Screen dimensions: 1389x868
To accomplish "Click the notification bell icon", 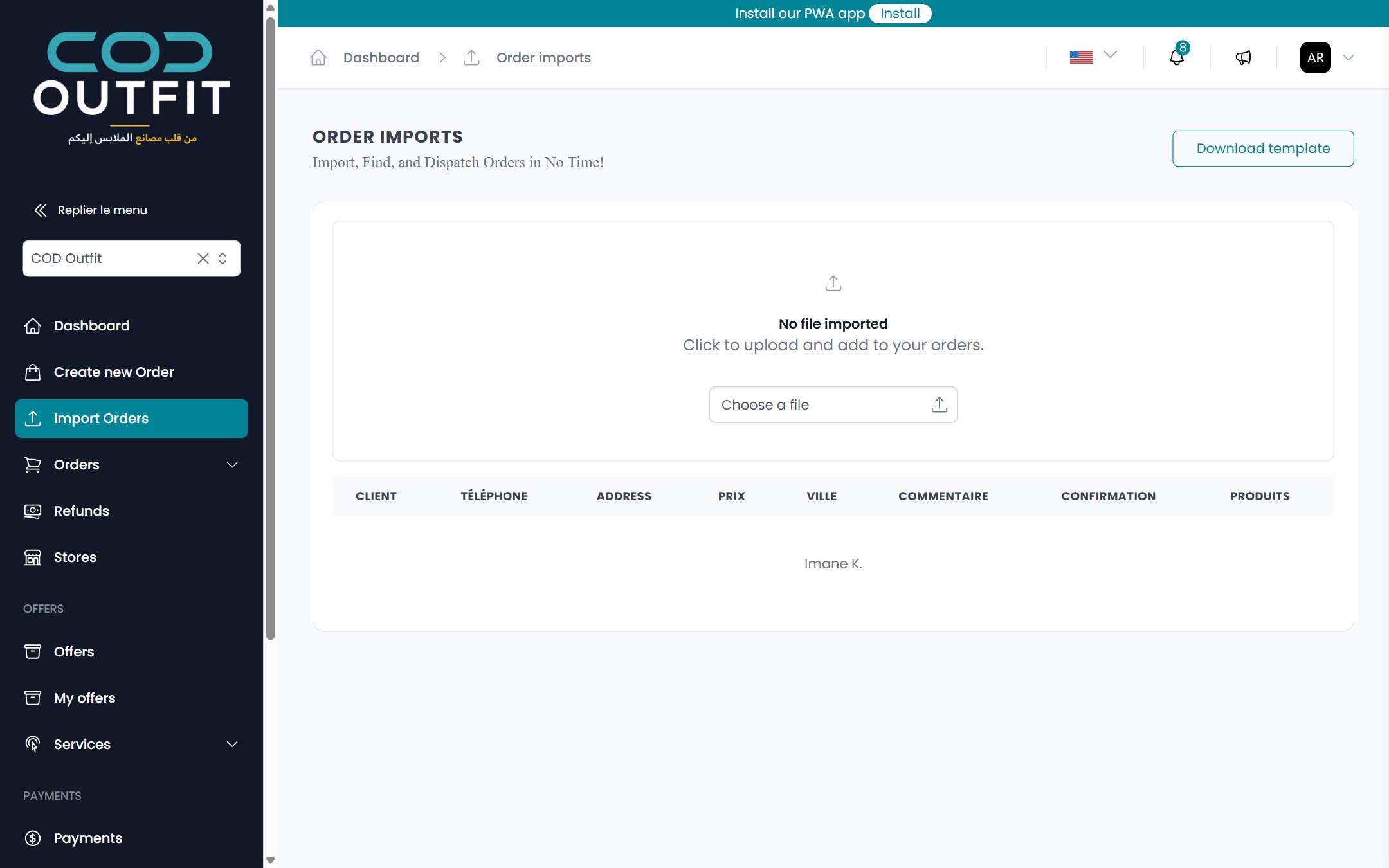I will [x=1176, y=58].
